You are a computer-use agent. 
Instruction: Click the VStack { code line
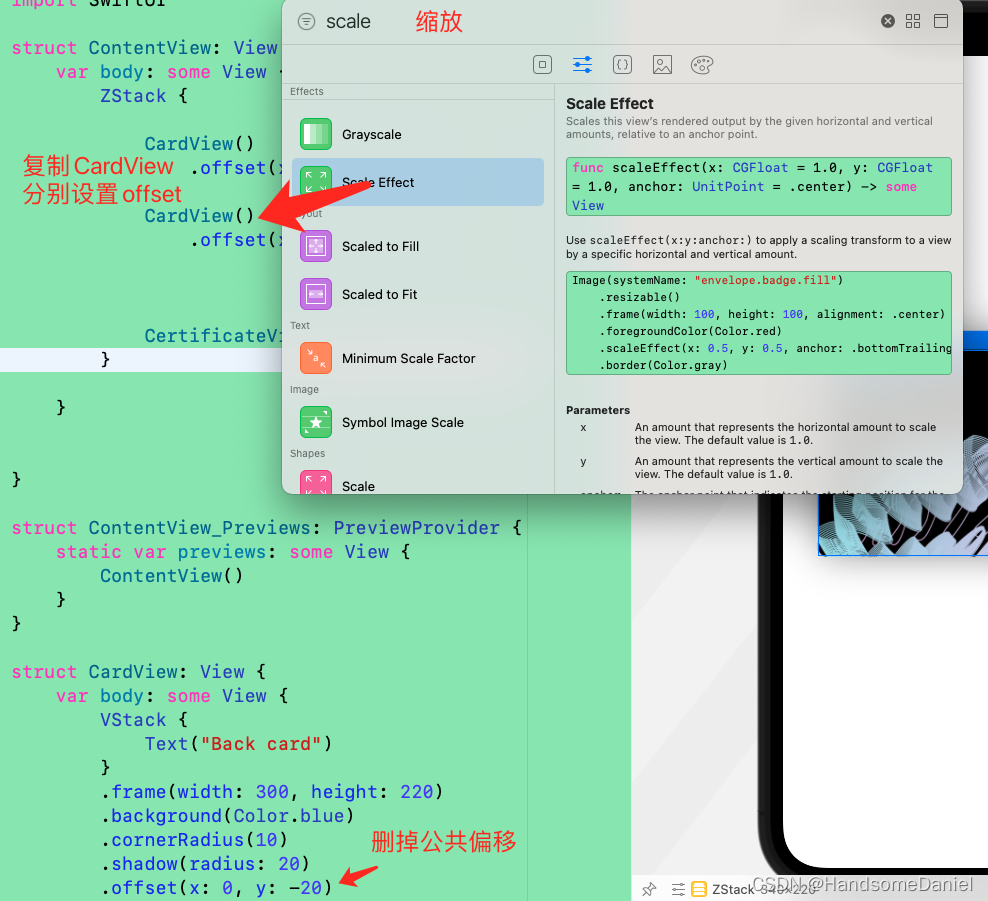point(144,720)
